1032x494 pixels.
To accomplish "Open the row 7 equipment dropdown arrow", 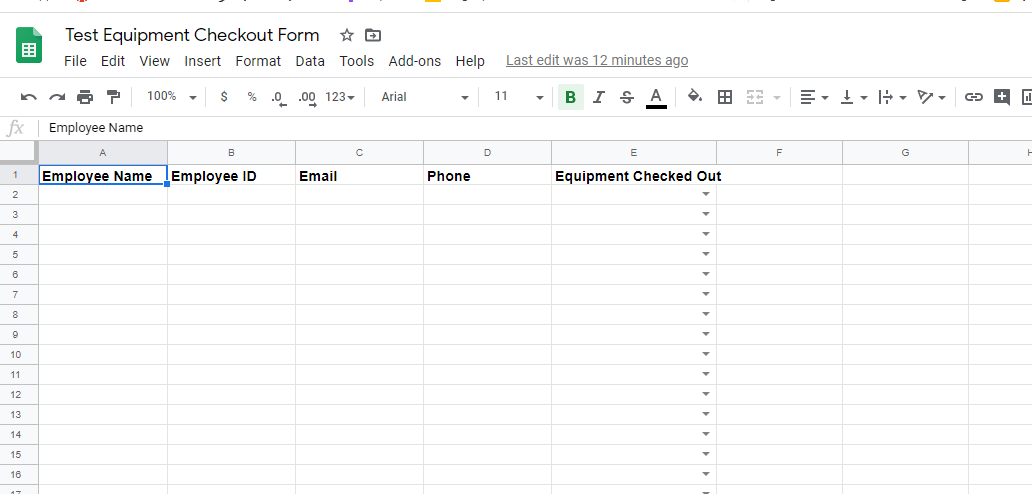I will pos(706,294).
